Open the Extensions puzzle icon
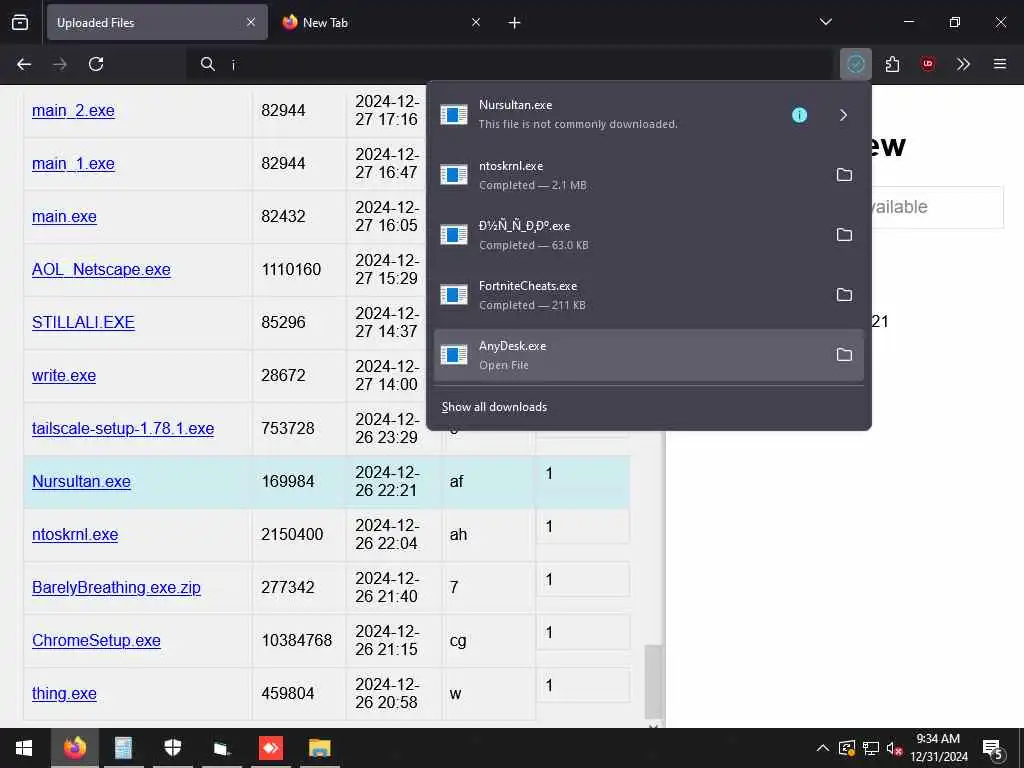Screen dimensions: 1024x768 click(892, 64)
